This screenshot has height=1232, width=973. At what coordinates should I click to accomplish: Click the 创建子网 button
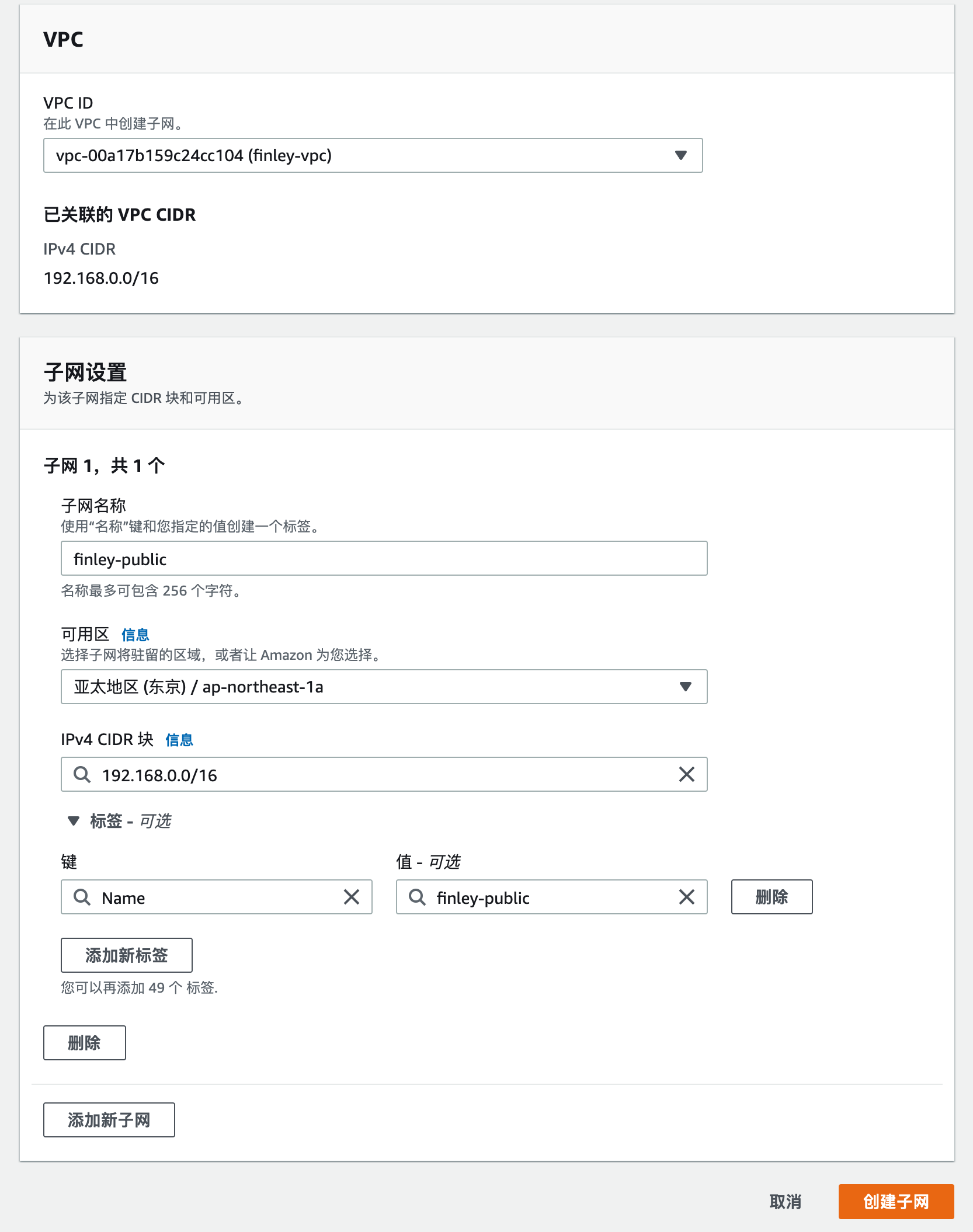pos(896,1201)
